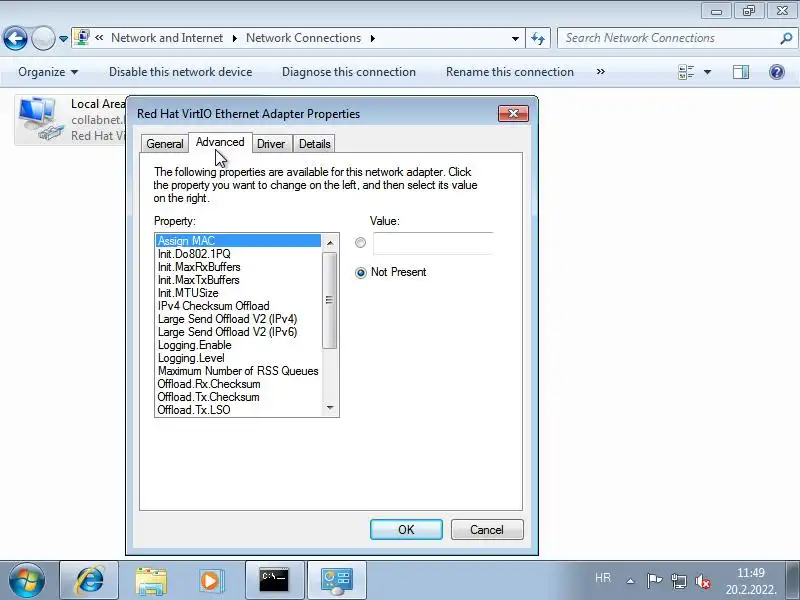Click the property list scroll up arrow
The height and width of the screenshot is (600, 800).
coord(330,243)
